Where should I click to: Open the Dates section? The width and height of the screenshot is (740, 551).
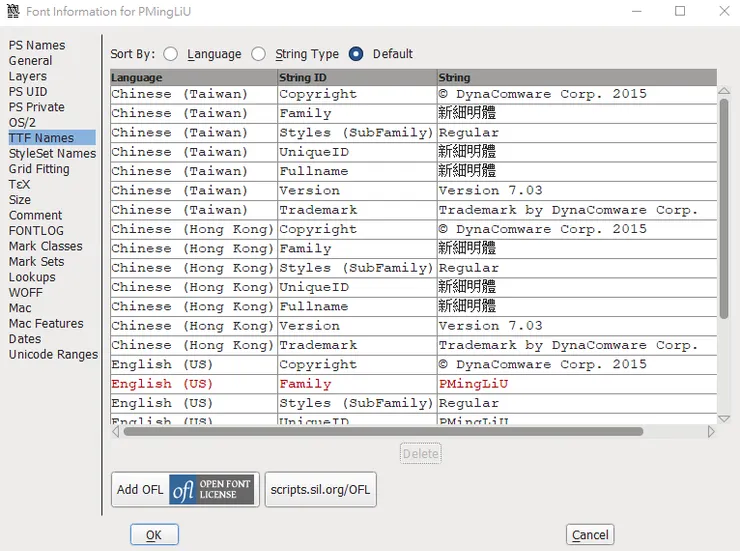[x=25, y=339]
